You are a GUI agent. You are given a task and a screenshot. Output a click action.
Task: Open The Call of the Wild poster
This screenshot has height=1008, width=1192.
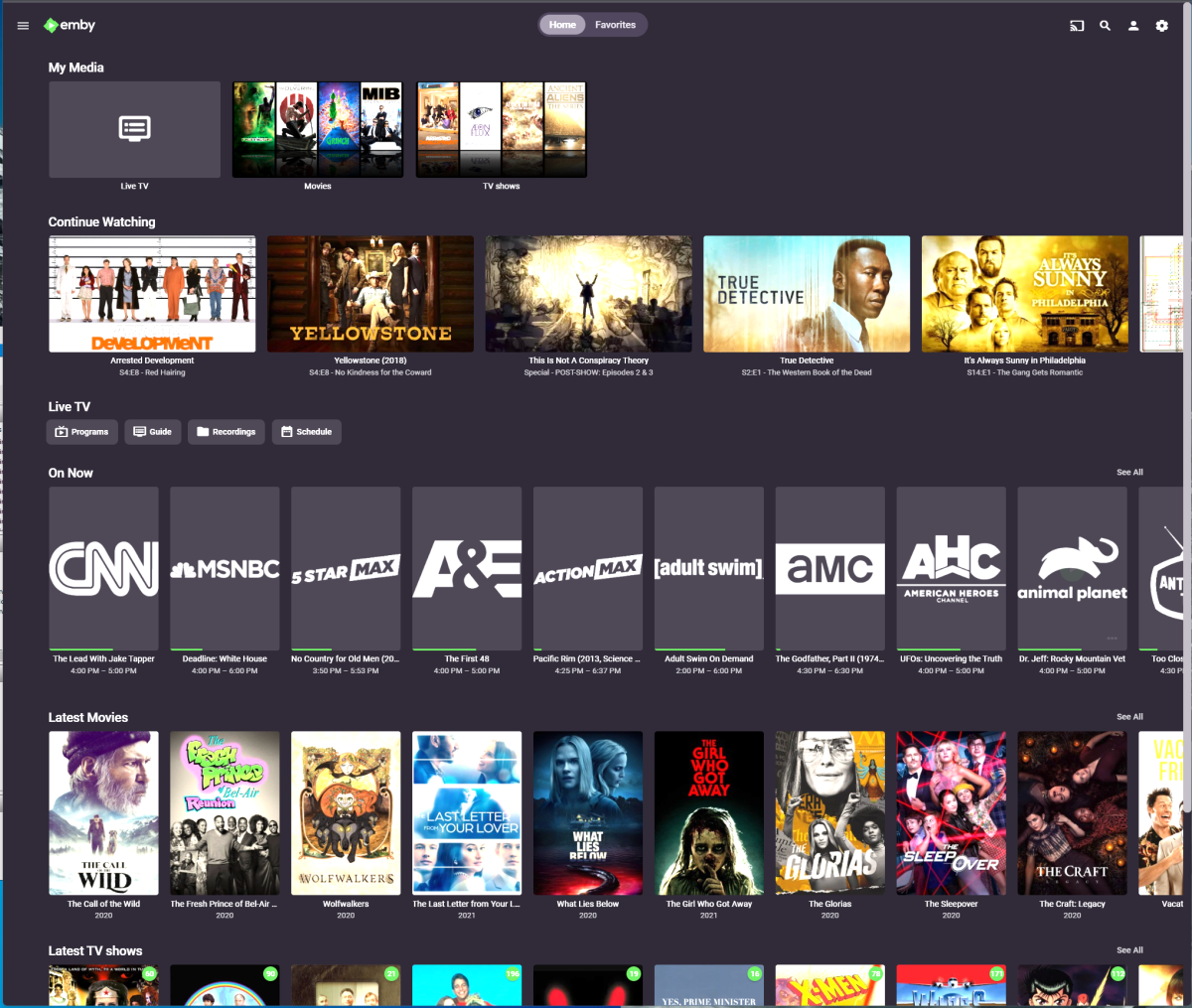pyautogui.click(x=103, y=812)
